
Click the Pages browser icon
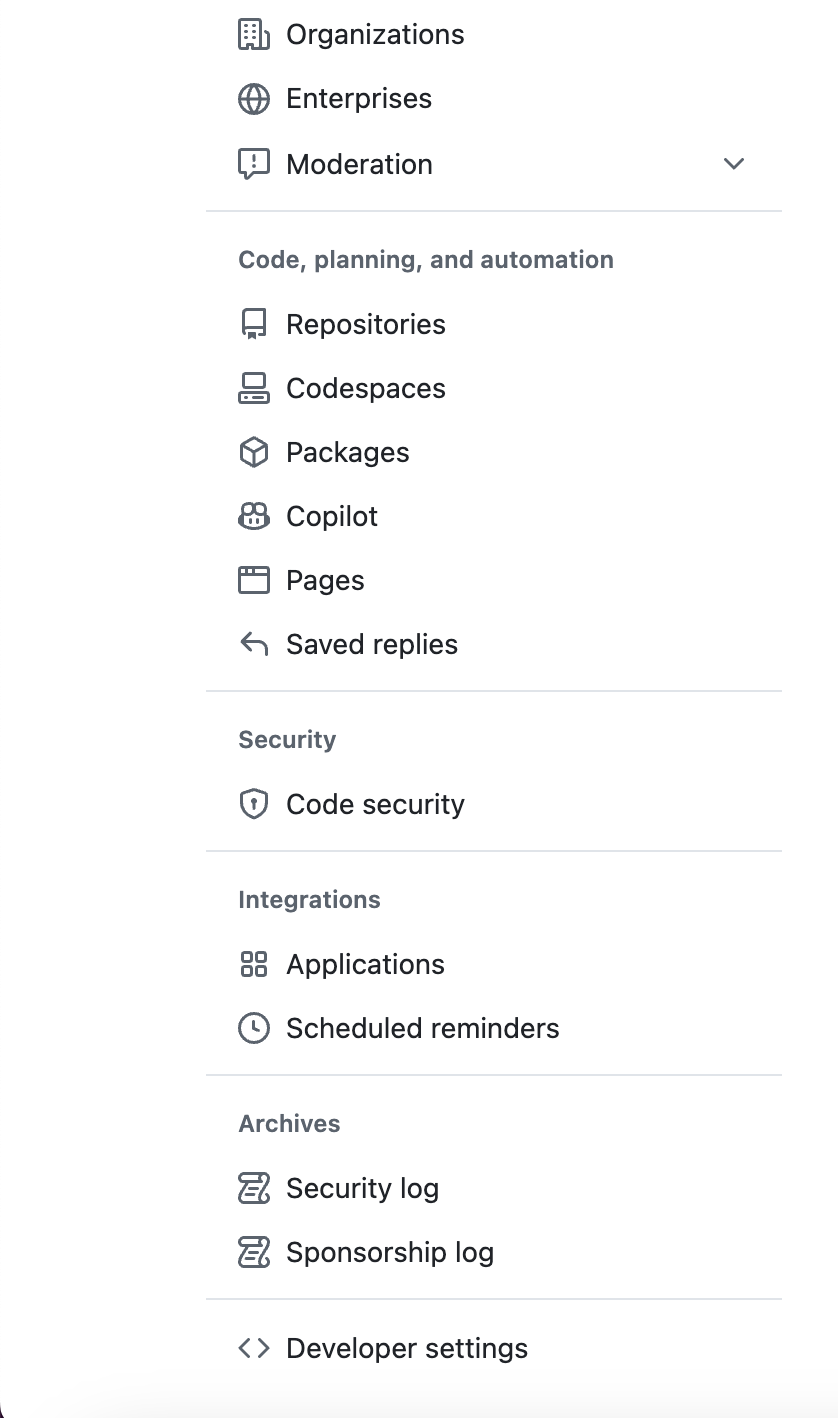point(254,580)
